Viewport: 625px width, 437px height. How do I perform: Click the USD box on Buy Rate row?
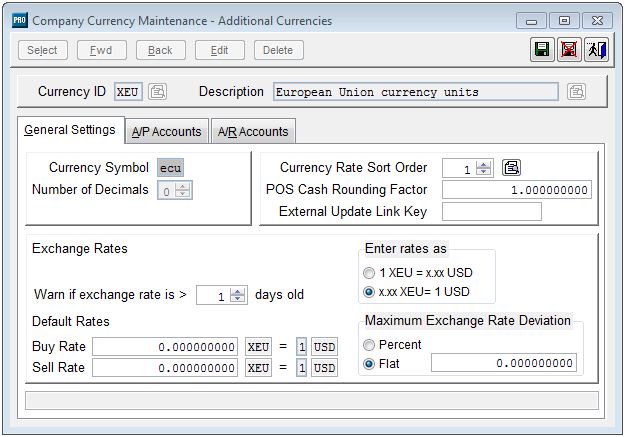pyautogui.click(x=324, y=346)
